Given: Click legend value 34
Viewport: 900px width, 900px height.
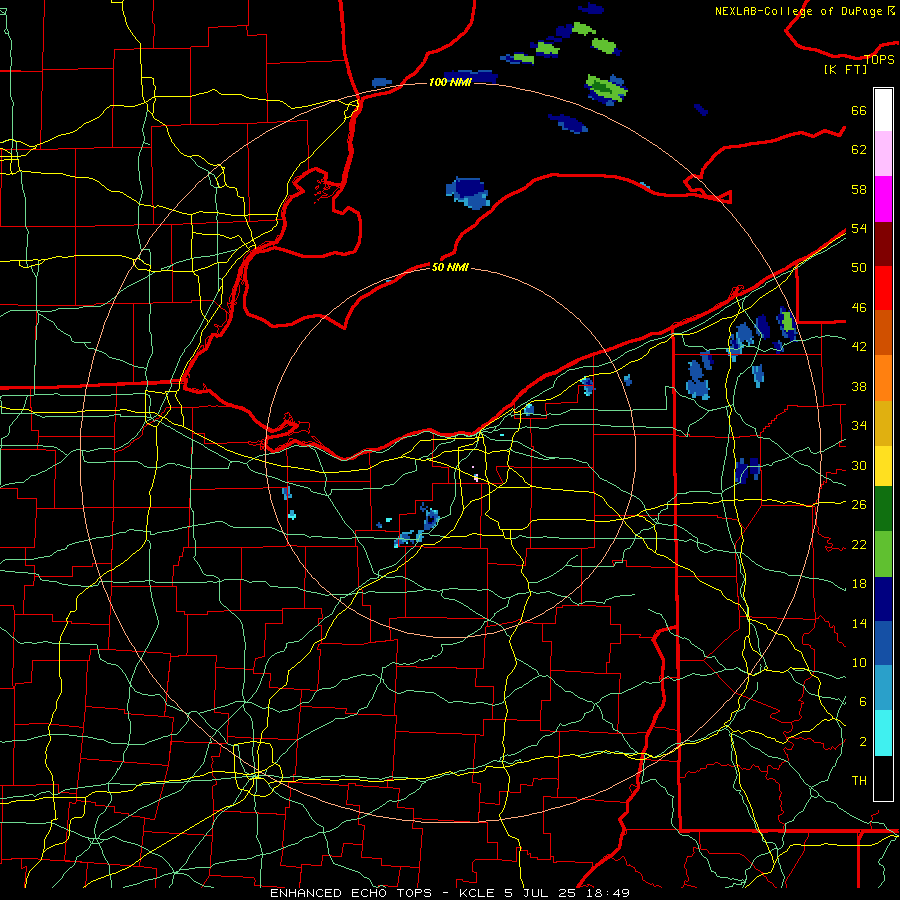Looking at the screenshot, I should [859, 425].
